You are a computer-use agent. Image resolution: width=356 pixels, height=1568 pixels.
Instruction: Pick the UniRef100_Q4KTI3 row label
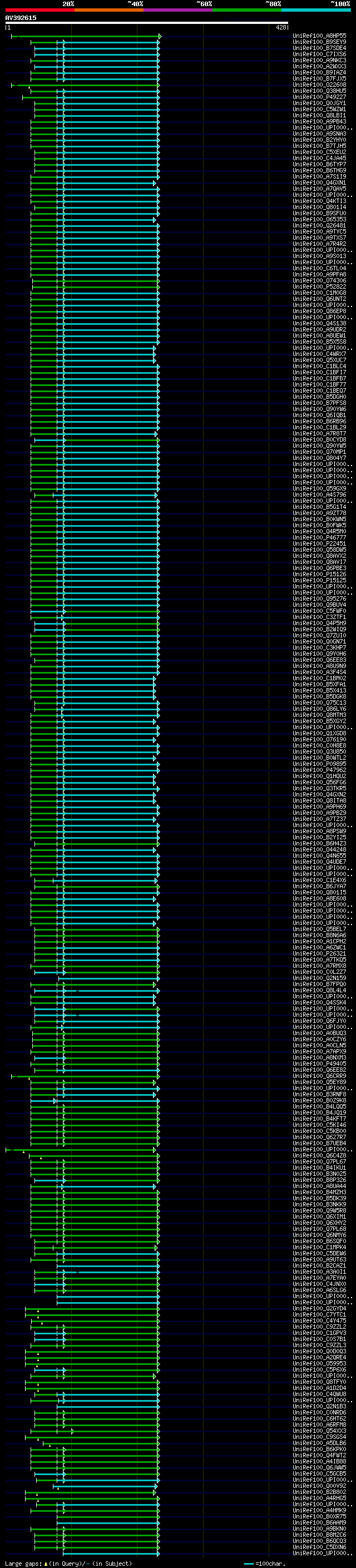[x=319, y=201]
